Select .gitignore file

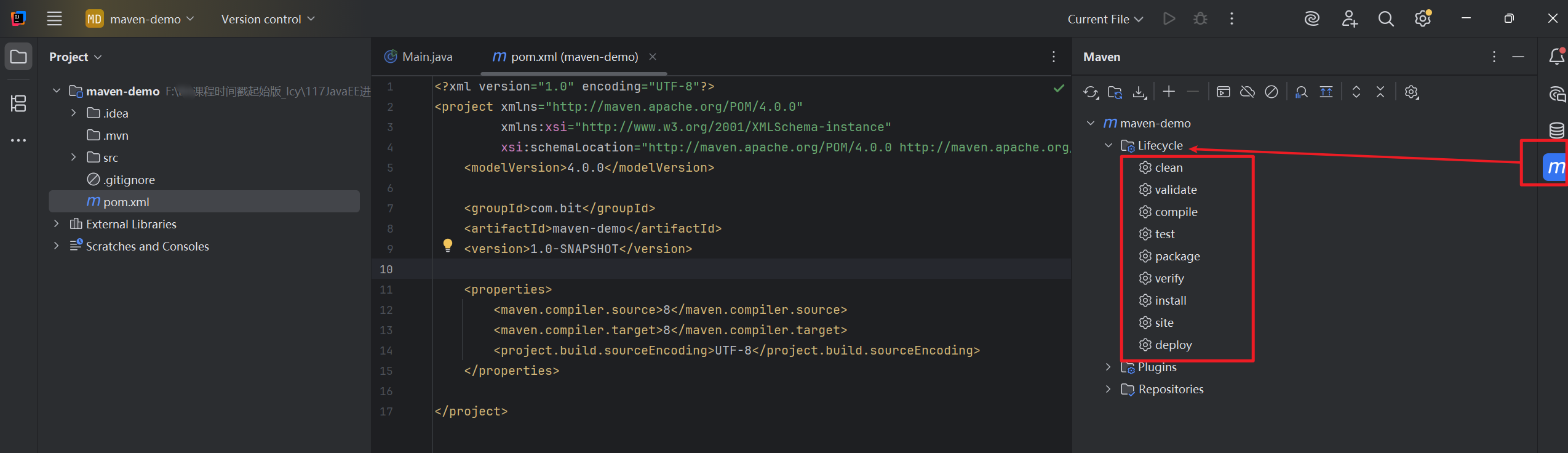(x=121, y=180)
